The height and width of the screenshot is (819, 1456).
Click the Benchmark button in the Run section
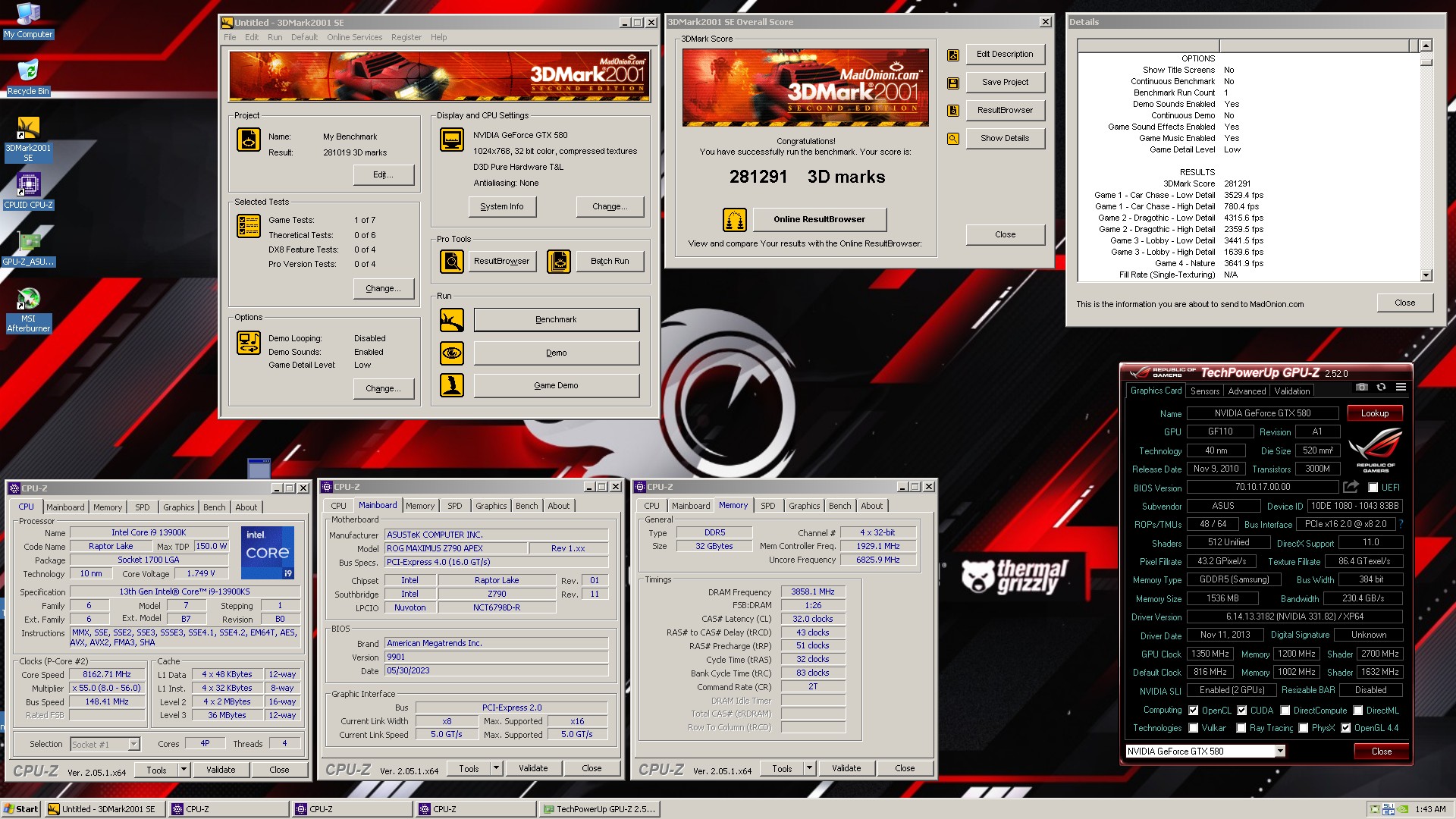557,320
